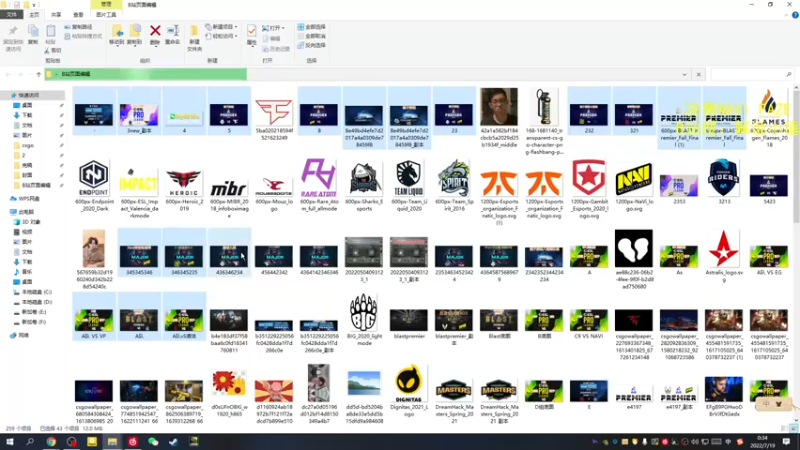The width and height of the screenshot is (800, 450).
Task: Select Network (网络) in the sidebar
Action: (x=23, y=335)
